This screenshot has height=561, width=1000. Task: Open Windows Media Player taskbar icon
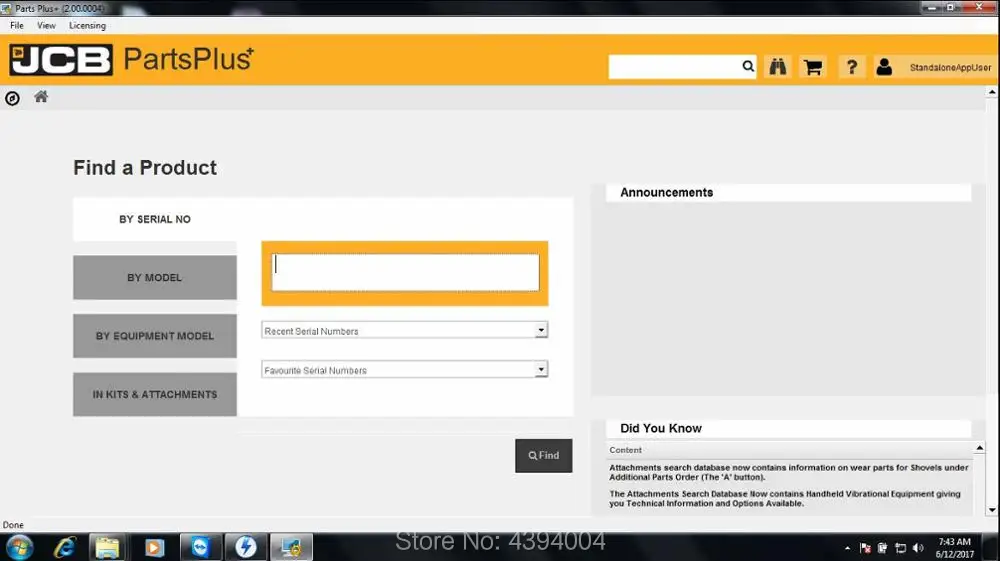tap(154, 547)
